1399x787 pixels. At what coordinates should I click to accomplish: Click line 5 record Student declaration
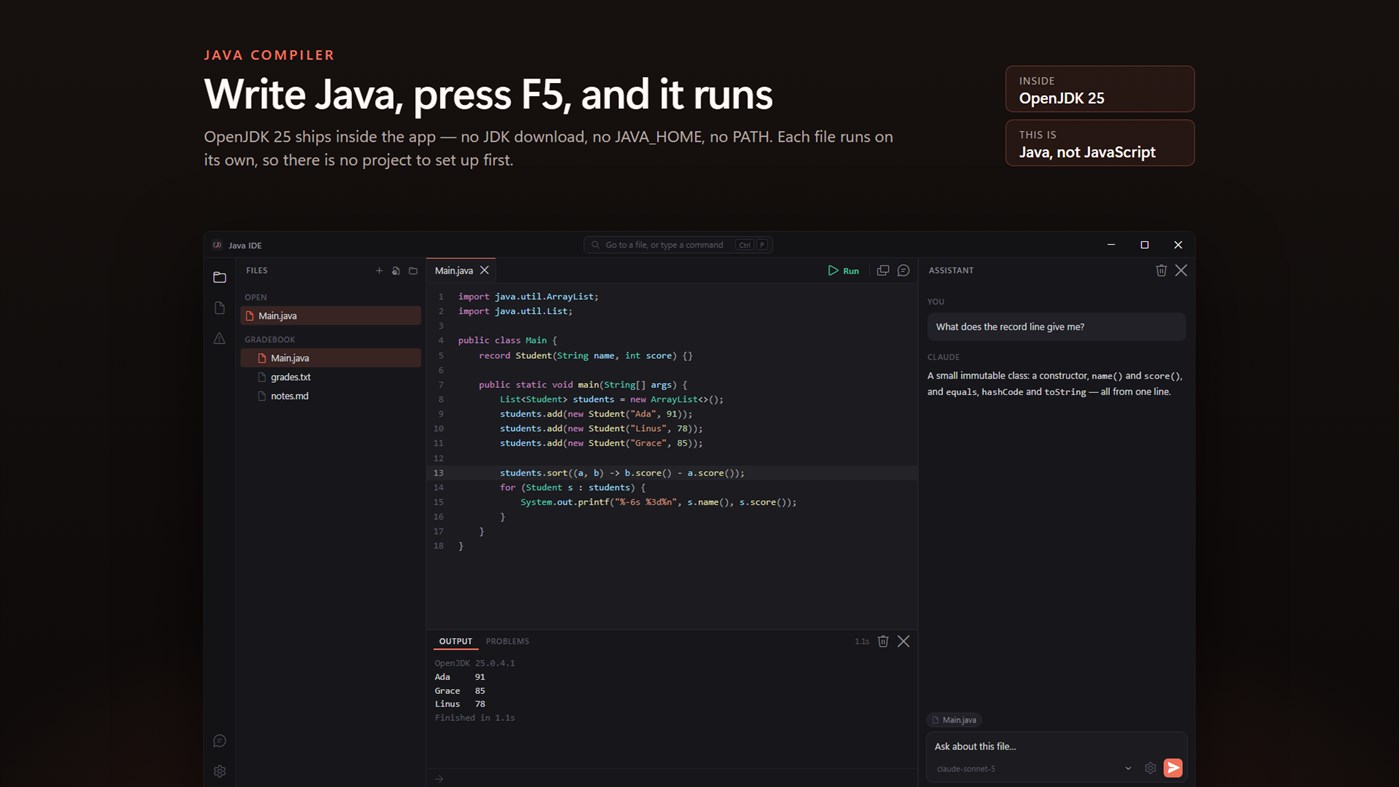(x=586, y=356)
